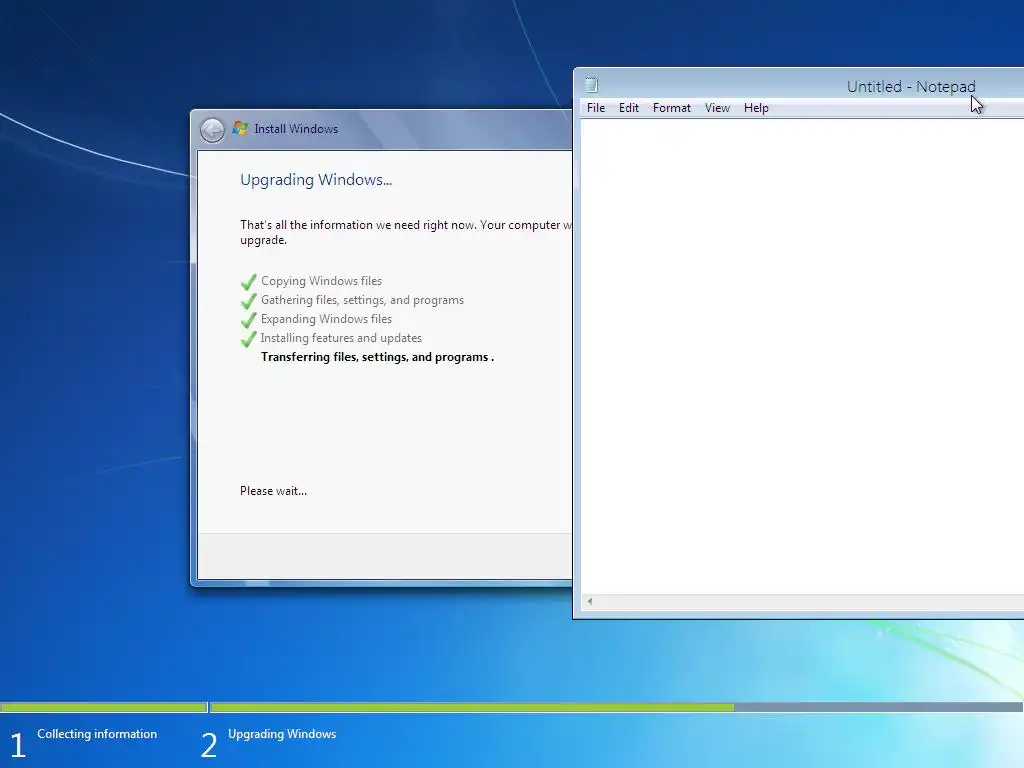Click the Untitled - Notepad title text

pos(911,86)
